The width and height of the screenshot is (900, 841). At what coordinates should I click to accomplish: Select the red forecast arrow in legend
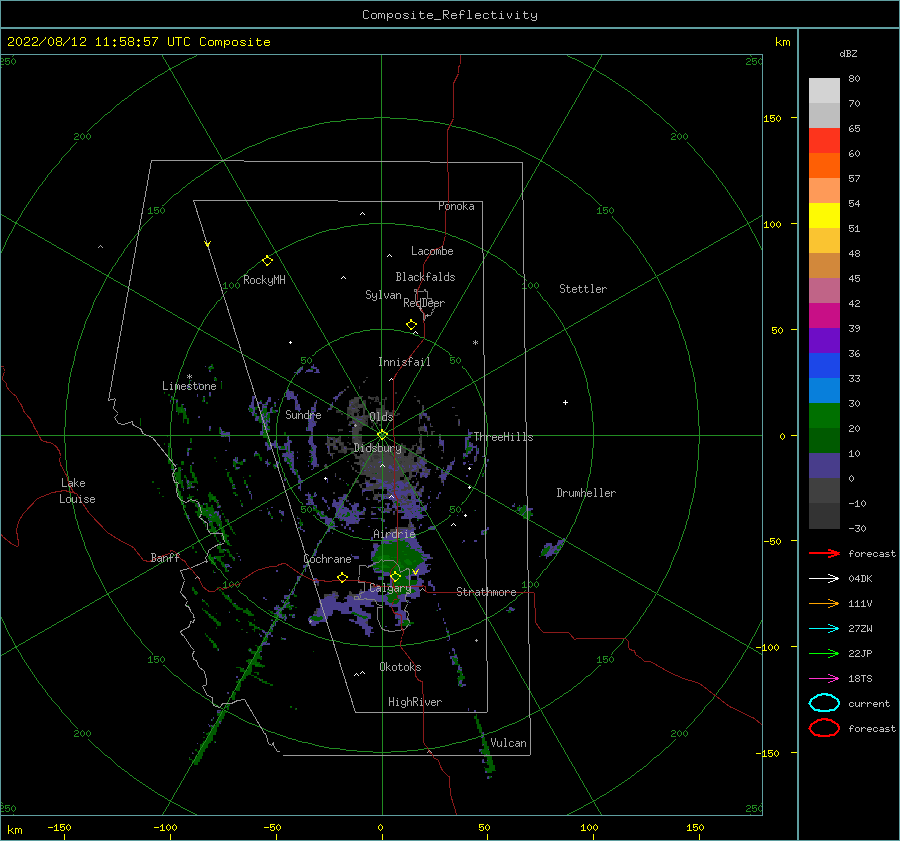click(x=824, y=553)
